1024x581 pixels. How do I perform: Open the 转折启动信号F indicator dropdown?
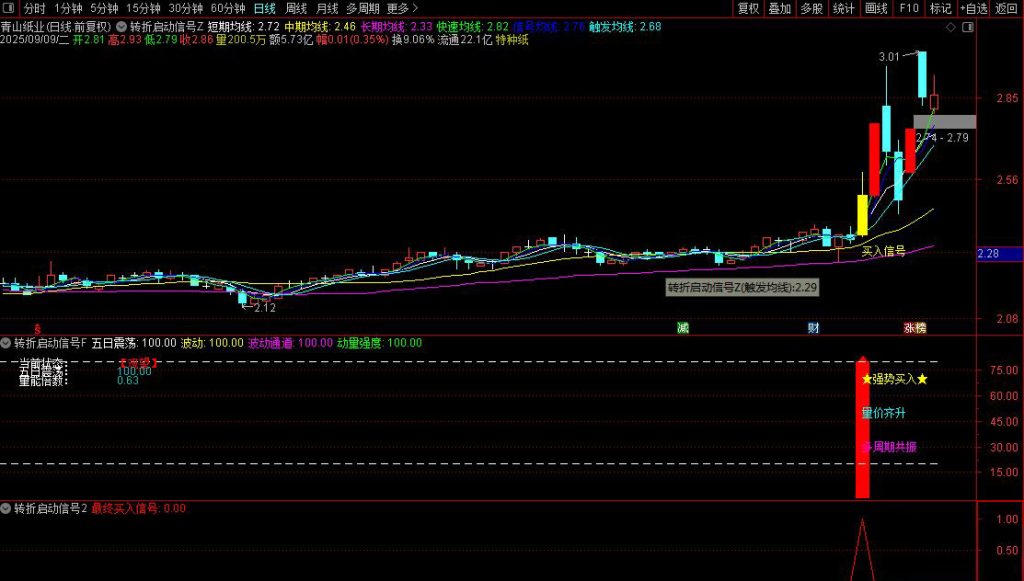pyautogui.click(x=7, y=343)
